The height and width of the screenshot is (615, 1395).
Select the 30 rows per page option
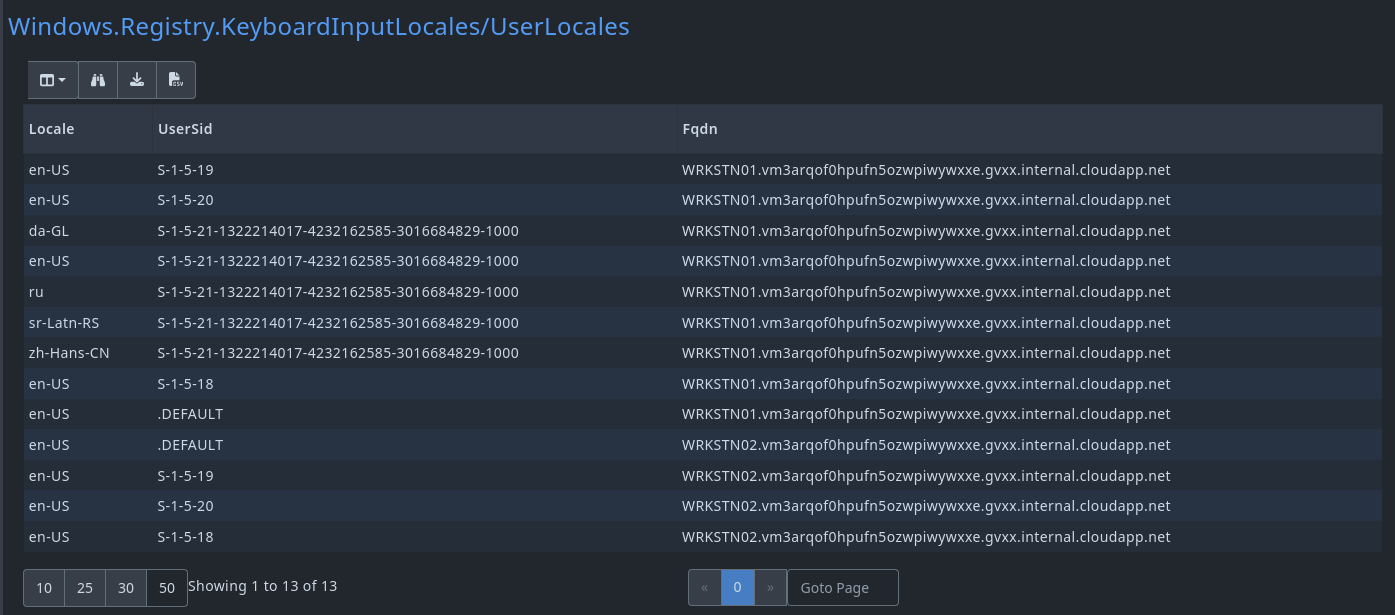click(126, 587)
